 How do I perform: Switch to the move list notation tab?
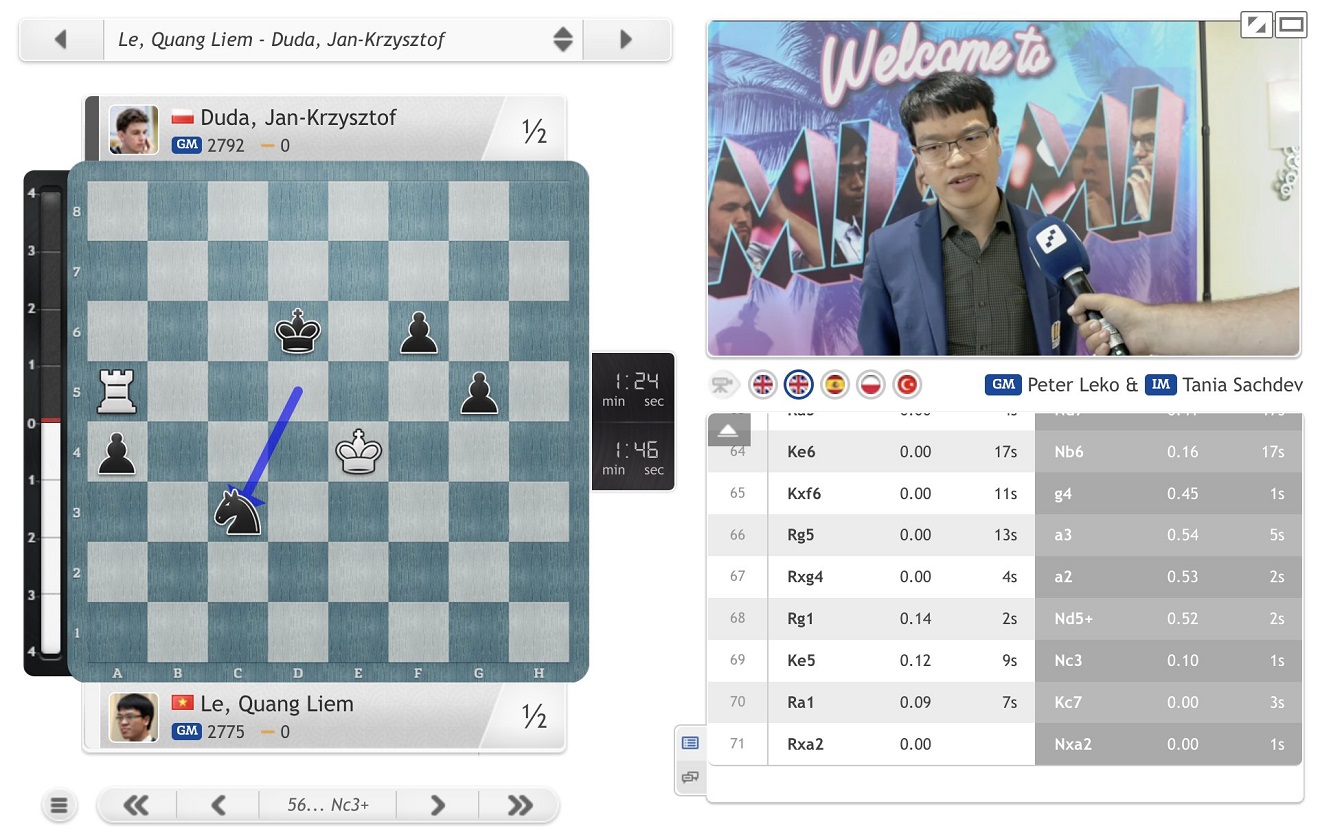coord(690,743)
